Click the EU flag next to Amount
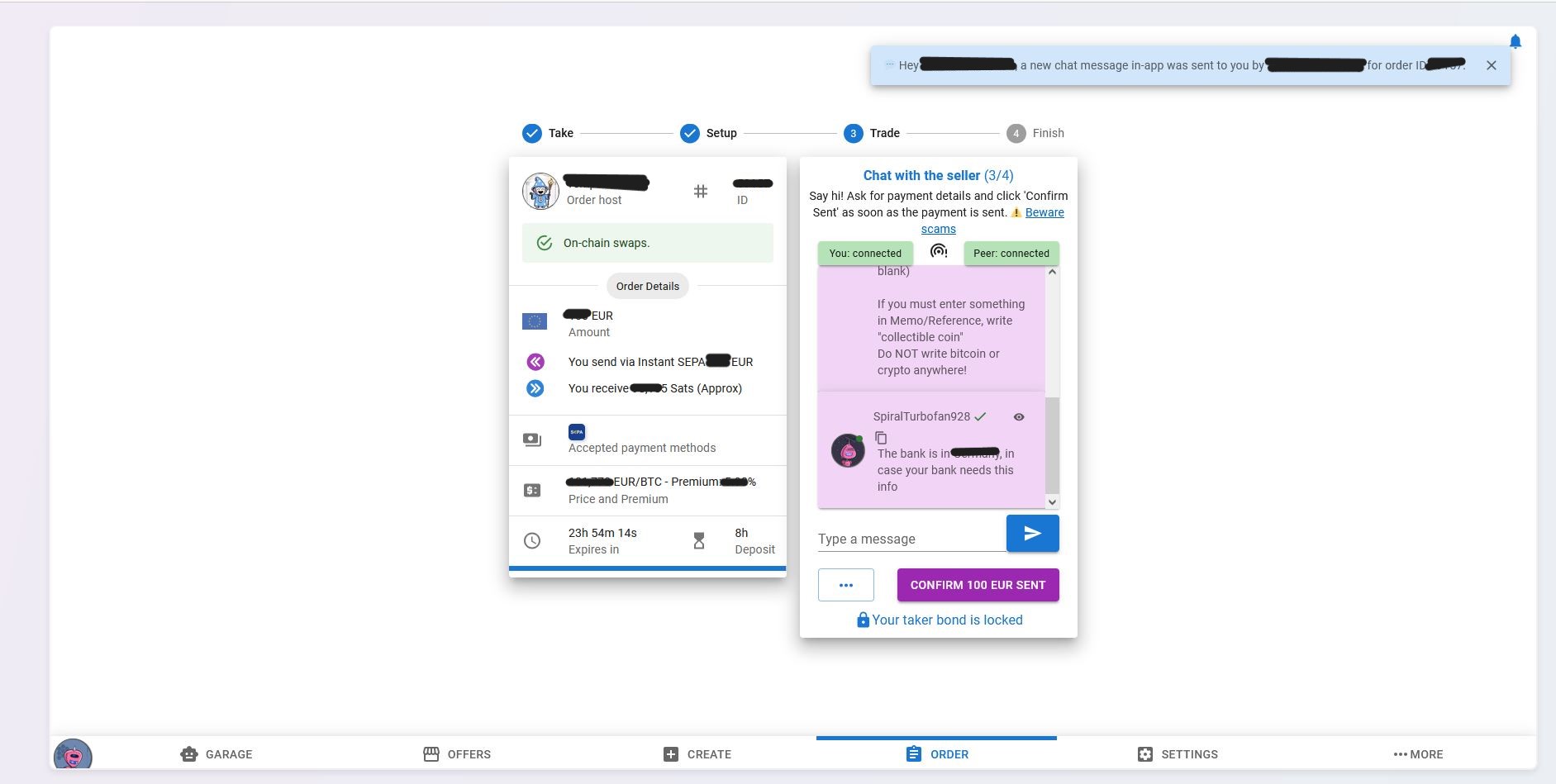 tap(535, 321)
